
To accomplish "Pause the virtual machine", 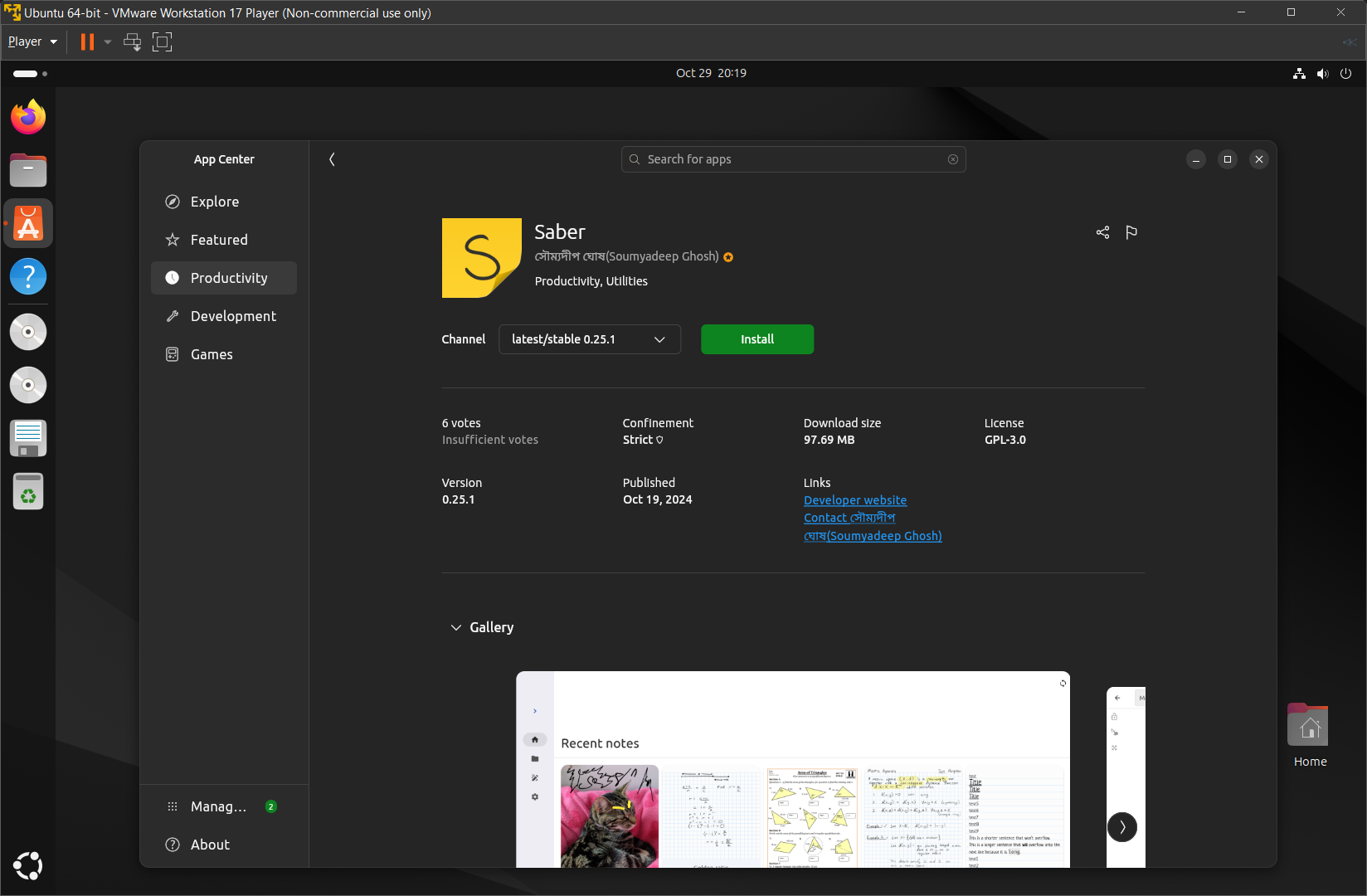I will click(87, 41).
